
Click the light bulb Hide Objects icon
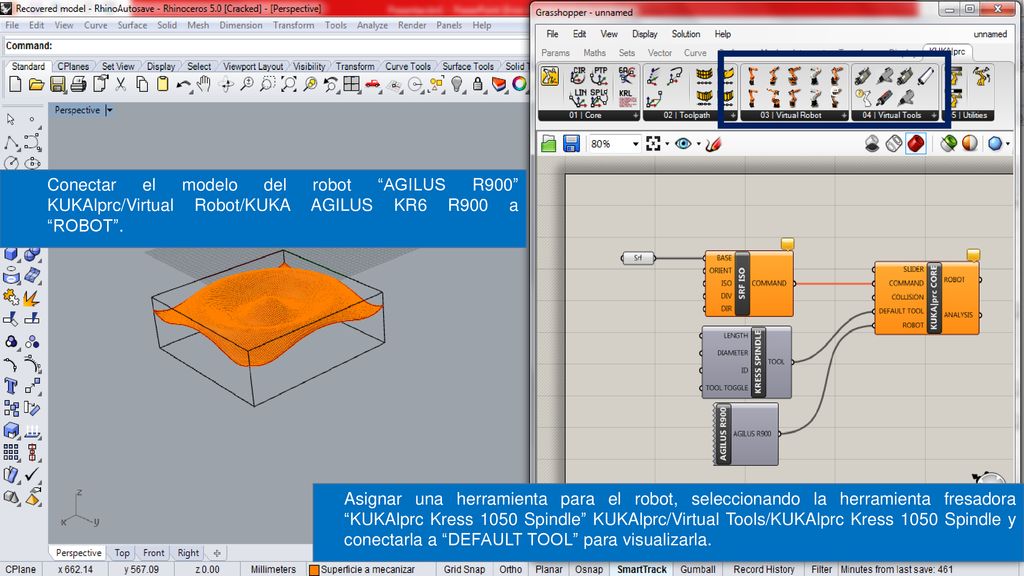click(x=457, y=84)
